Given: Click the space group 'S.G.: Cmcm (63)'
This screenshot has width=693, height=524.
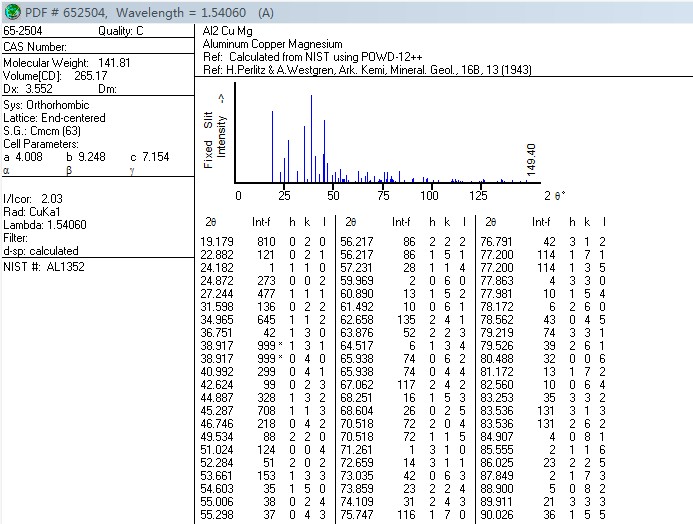Looking at the screenshot, I should 42,131.
